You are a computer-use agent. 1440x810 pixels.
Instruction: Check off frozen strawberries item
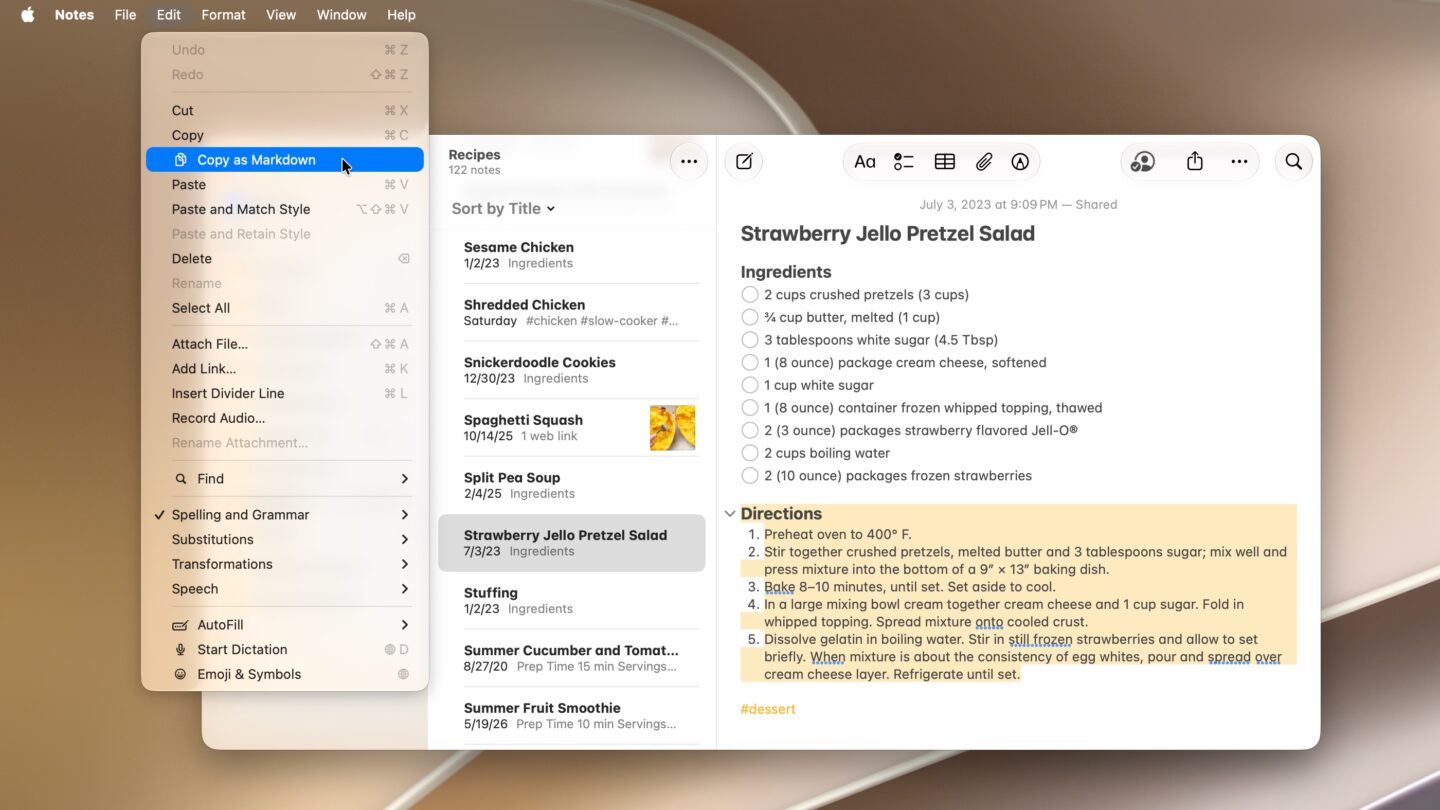point(750,476)
